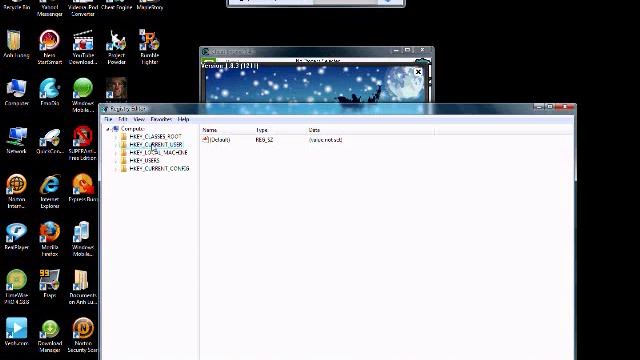
Task: Close the Registry Editor window
Action: 565,107
